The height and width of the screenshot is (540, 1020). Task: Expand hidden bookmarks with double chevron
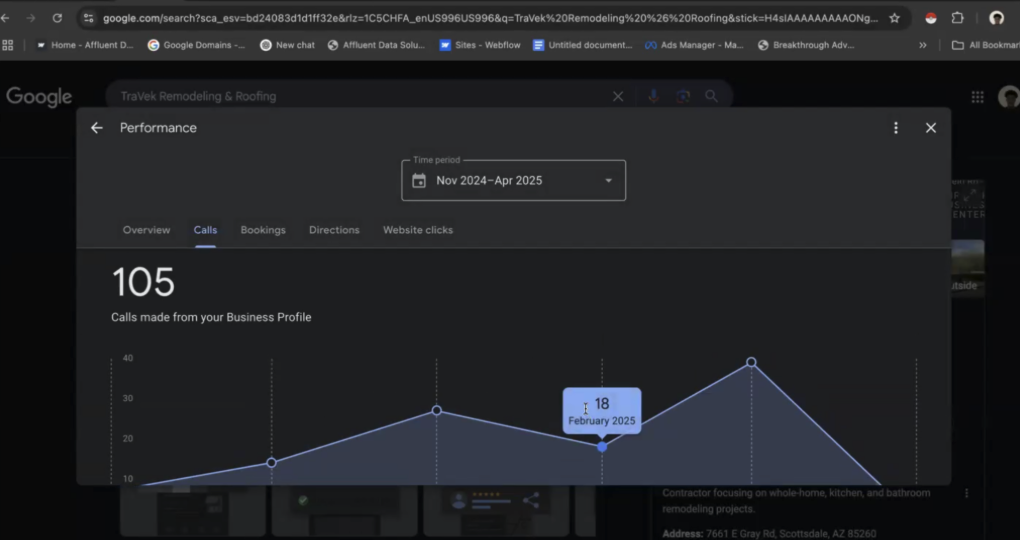coord(922,45)
